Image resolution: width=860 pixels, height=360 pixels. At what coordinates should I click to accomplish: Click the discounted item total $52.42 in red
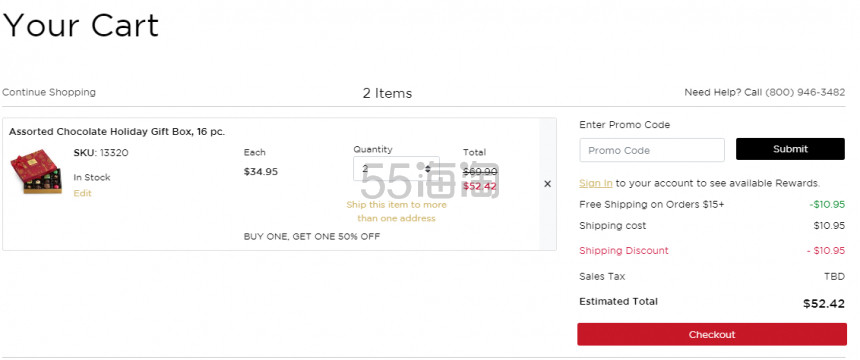pyautogui.click(x=480, y=186)
